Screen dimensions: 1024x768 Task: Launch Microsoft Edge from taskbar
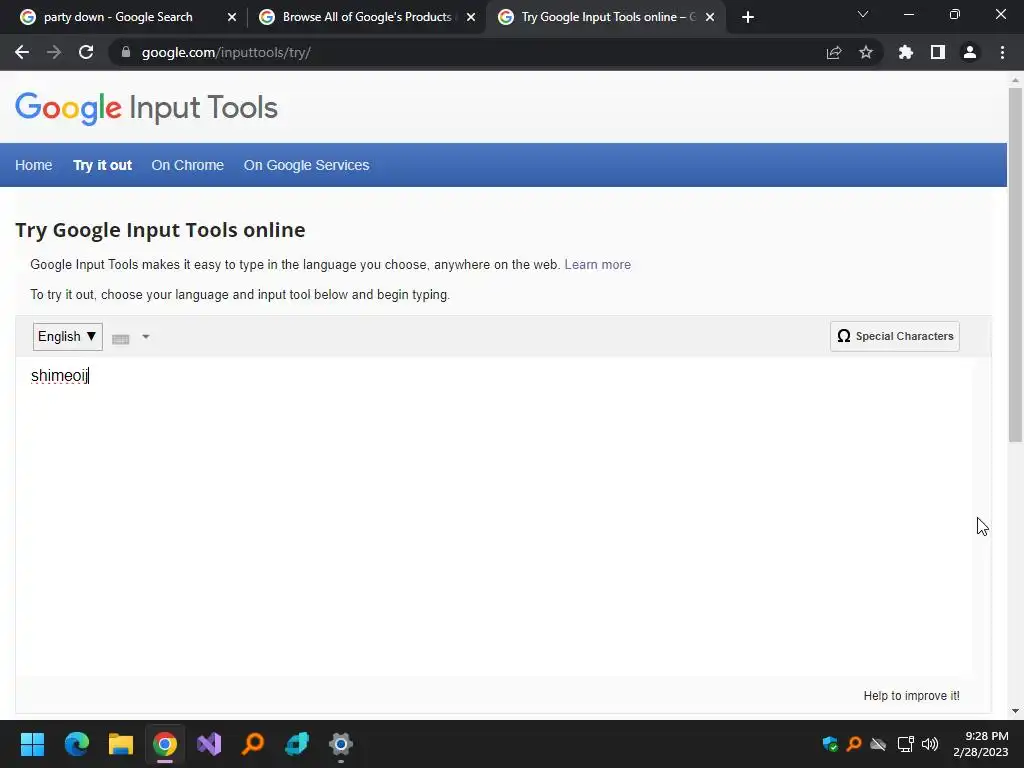click(76, 744)
